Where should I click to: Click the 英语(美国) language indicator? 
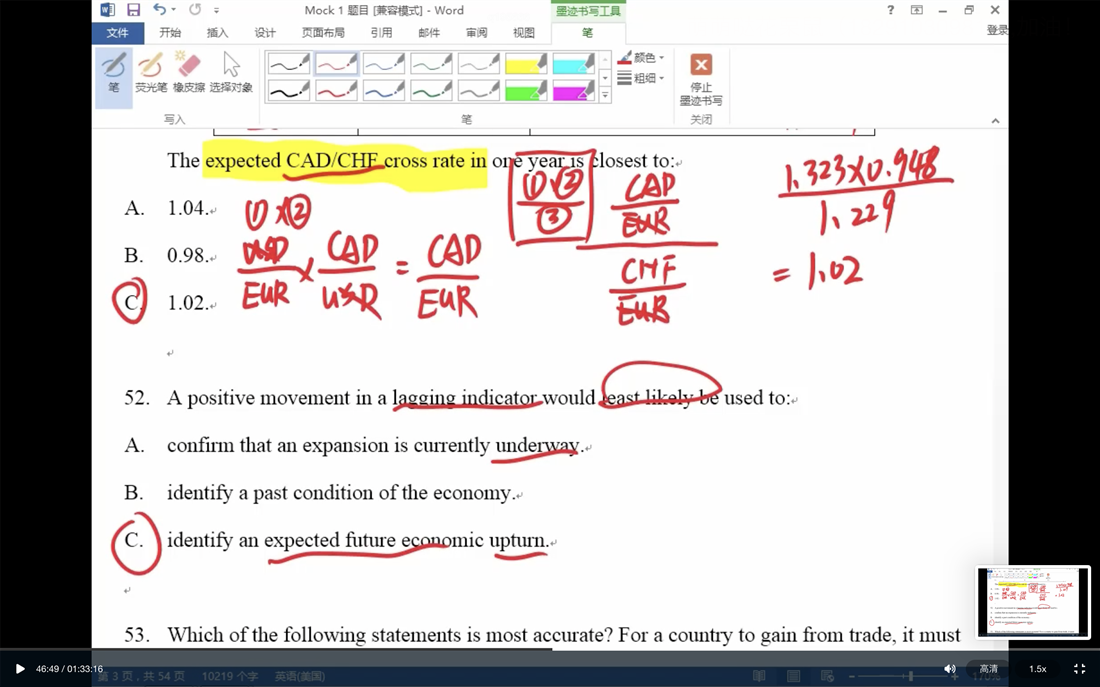click(x=300, y=676)
